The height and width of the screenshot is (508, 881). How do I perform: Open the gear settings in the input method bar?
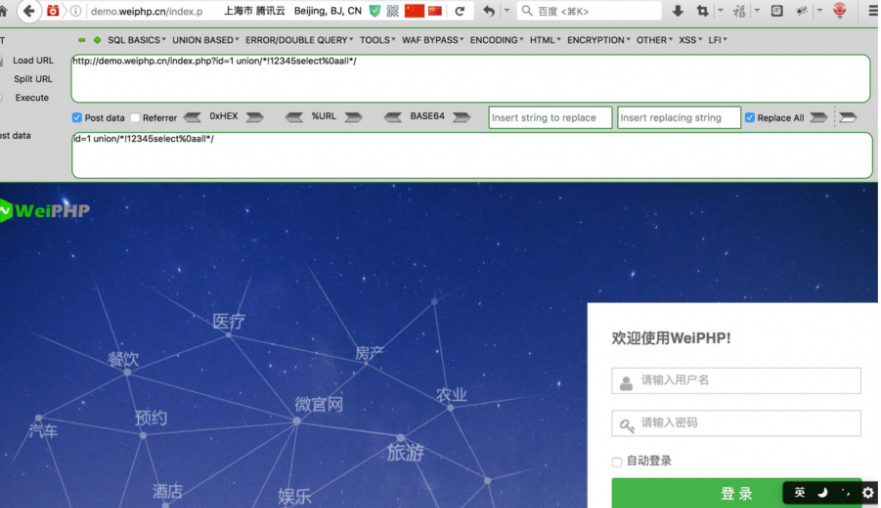(868, 493)
